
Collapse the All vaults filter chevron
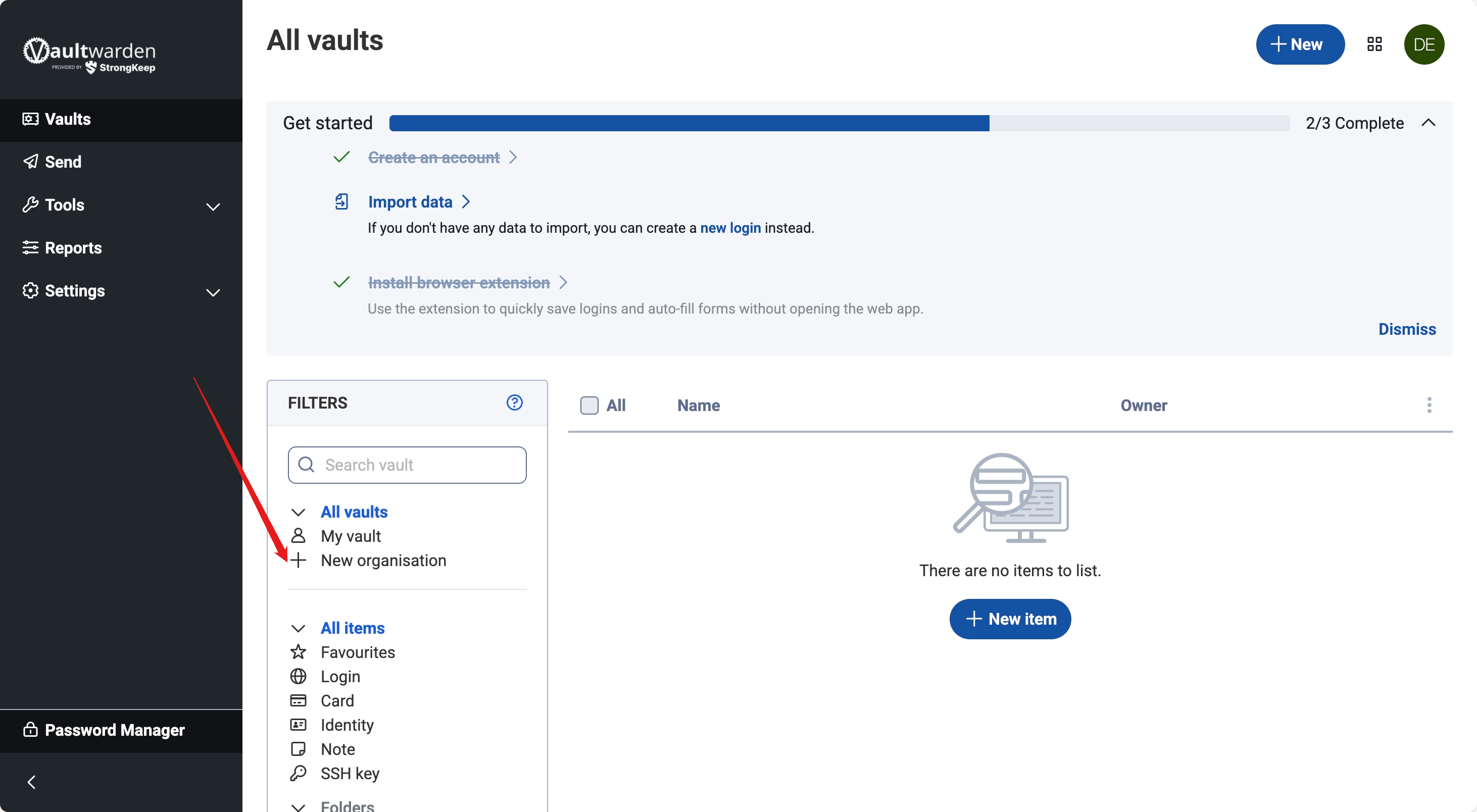[x=298, y=512]
